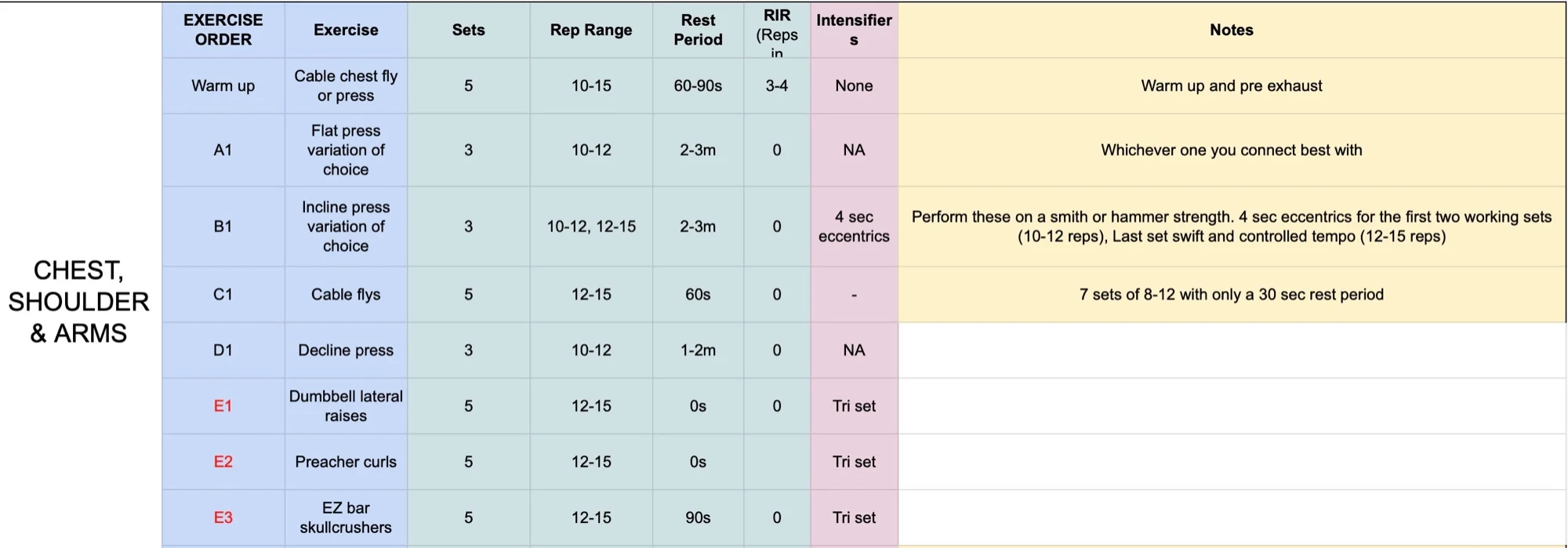This screenshot has height=548, width=1568.
Task: Click the "Warm up and pre exhaust" note
Action: coord(1231,85)
